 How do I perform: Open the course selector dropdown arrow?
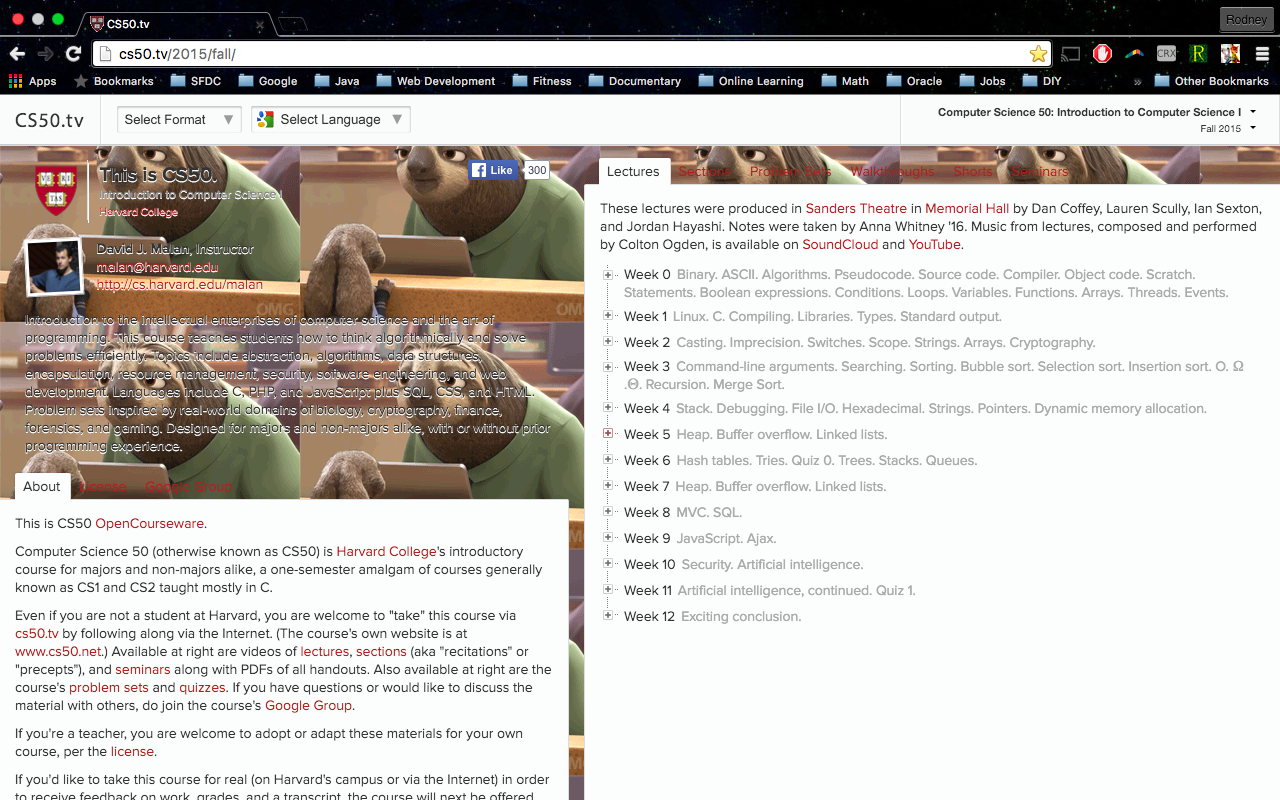pos(1253,112)
